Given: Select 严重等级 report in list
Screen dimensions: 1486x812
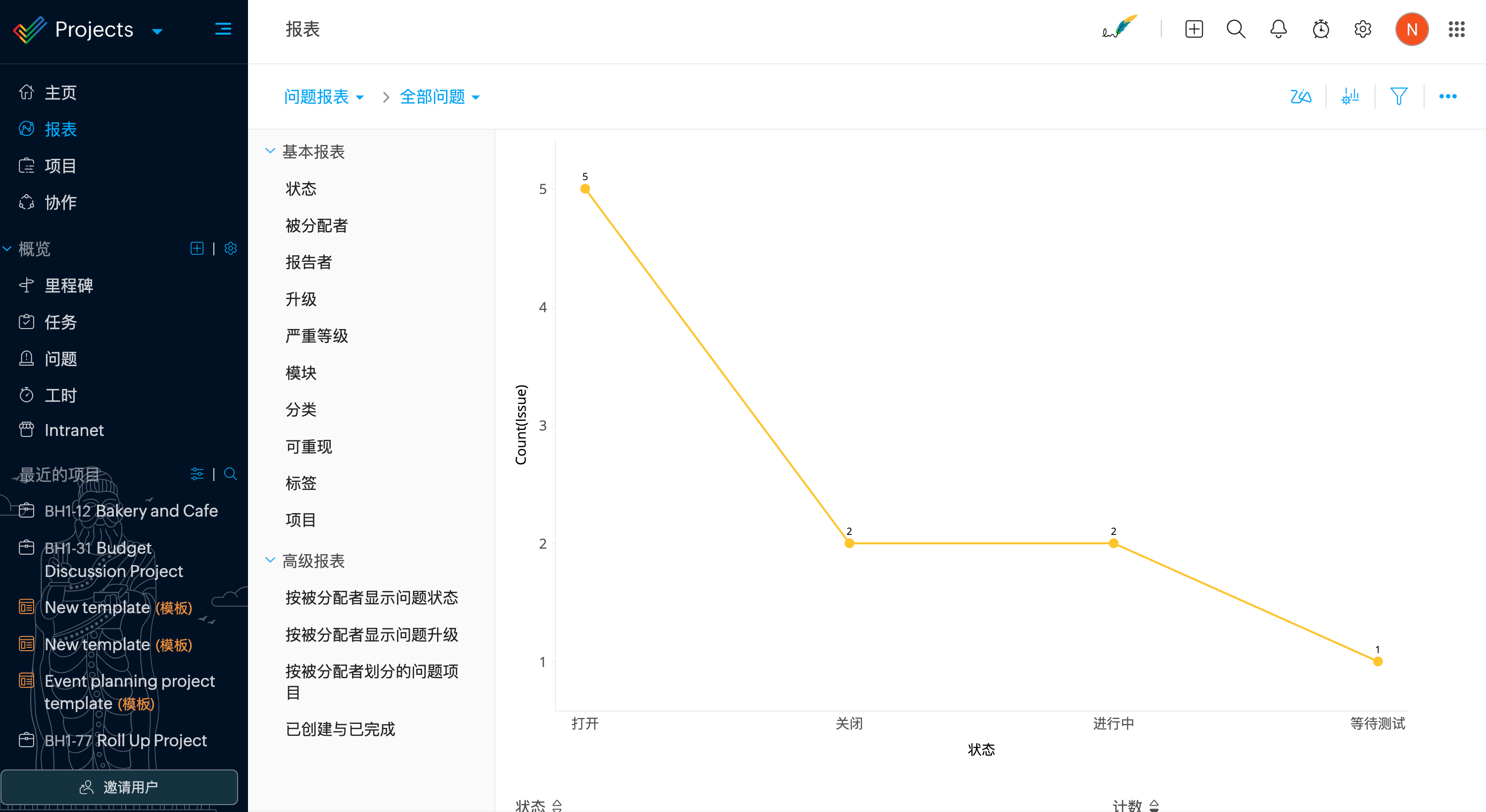Looking at the screenshot, I should click(x=317, y=335).
